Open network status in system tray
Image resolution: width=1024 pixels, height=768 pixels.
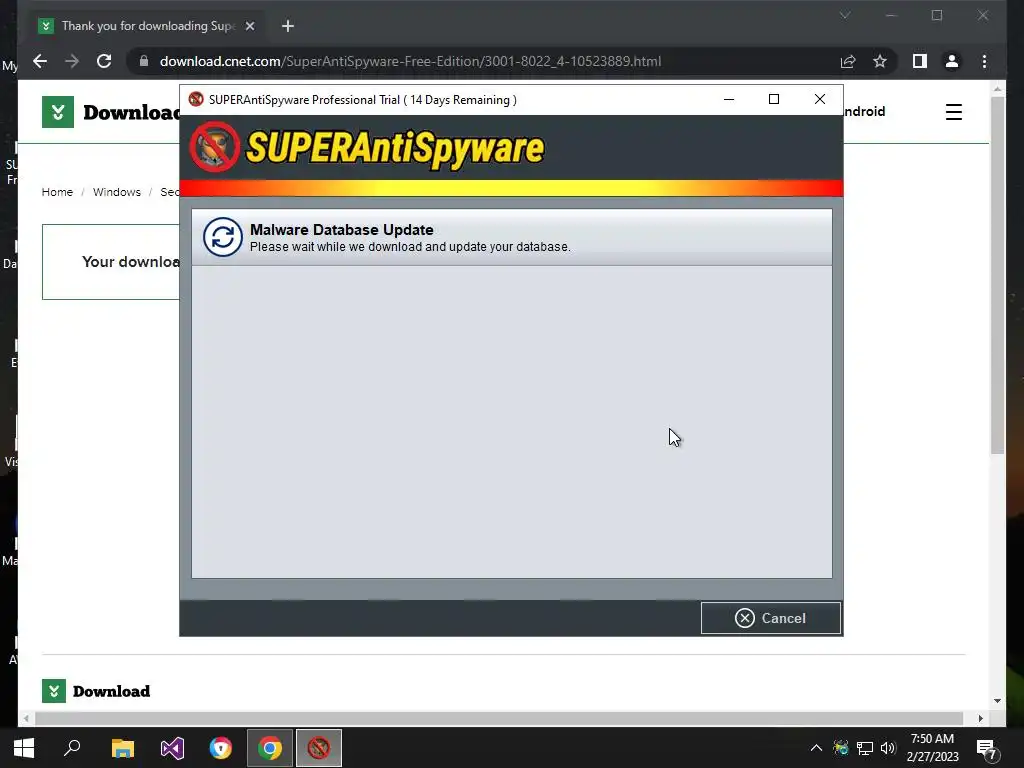click(865, 748)
